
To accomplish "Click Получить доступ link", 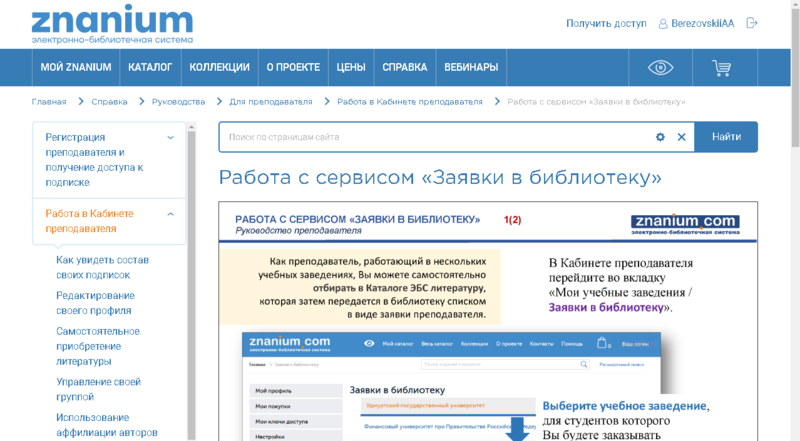I will click(606, 23).
